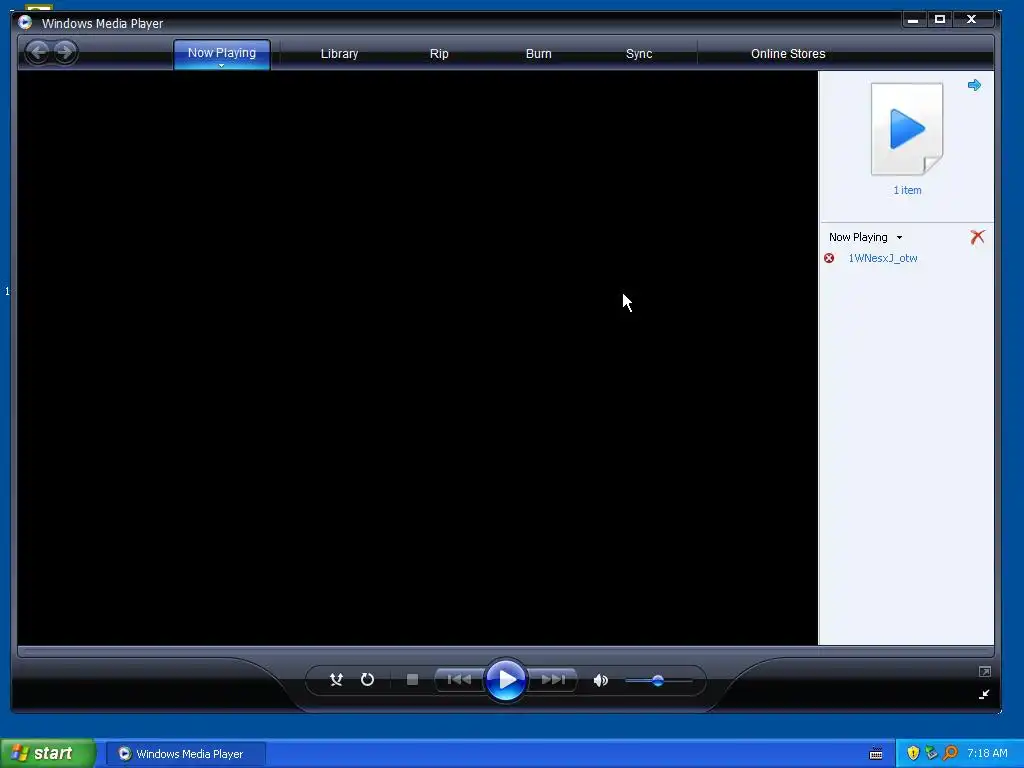Click Windows Media Player taskbar button
The height and width of the screenshot is (768, 1024).
point(185,754)
